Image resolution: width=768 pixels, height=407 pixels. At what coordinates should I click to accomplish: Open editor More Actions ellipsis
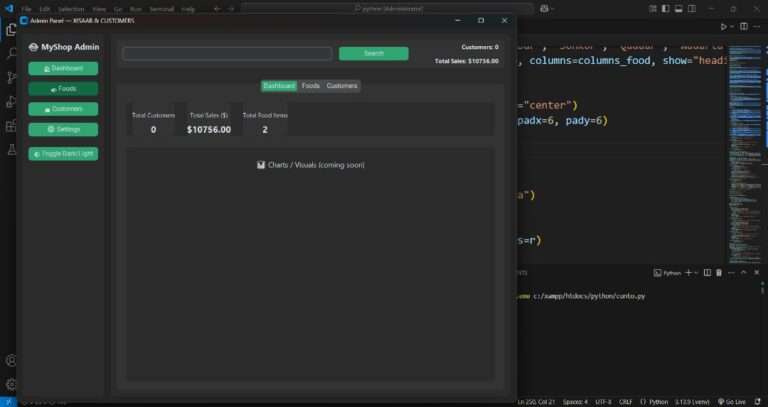coord(758,26)
